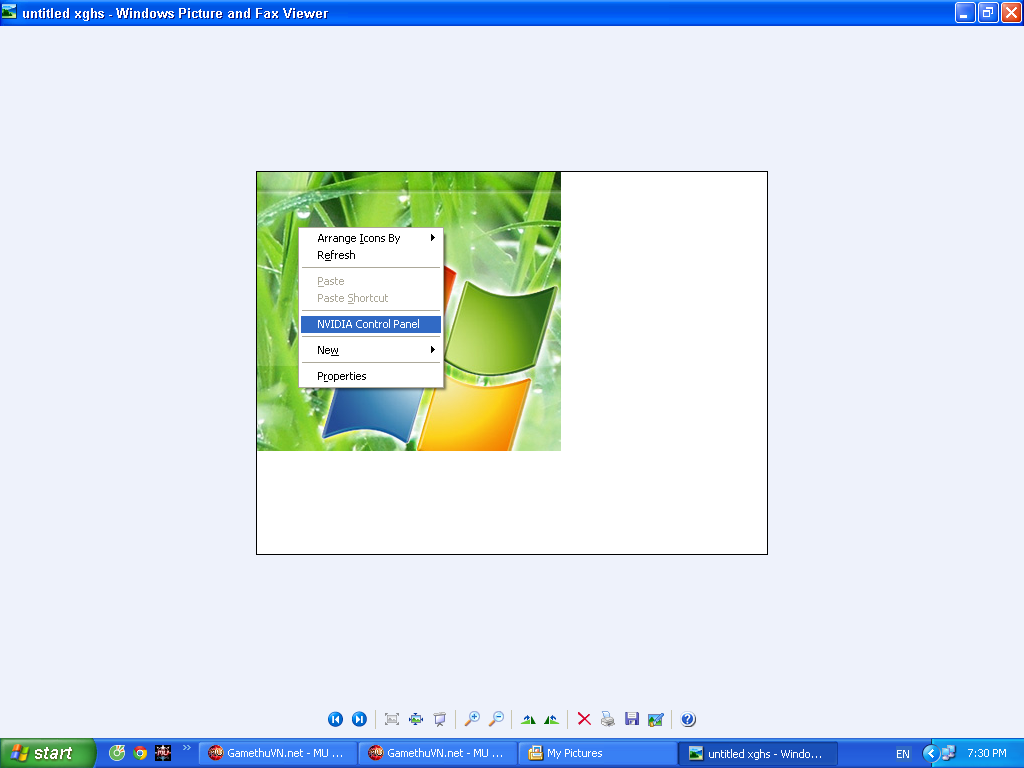Print the picture using printer icon
This screenshot has height=768, width=1024.
607,719
